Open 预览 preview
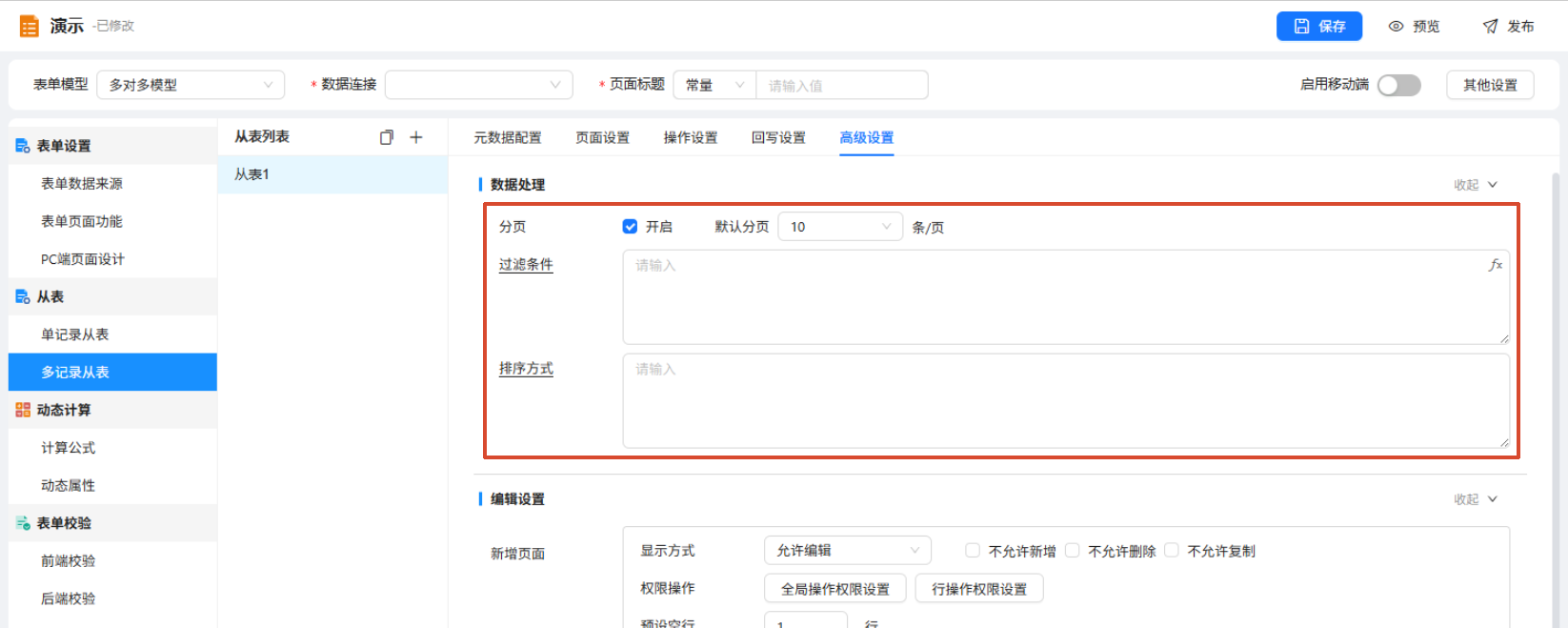This screenshot has height=628, width=1568. tap(1414, 27)
